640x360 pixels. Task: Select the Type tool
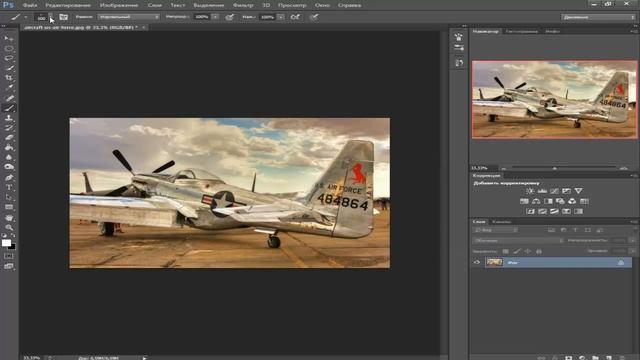tap(9, 187)
